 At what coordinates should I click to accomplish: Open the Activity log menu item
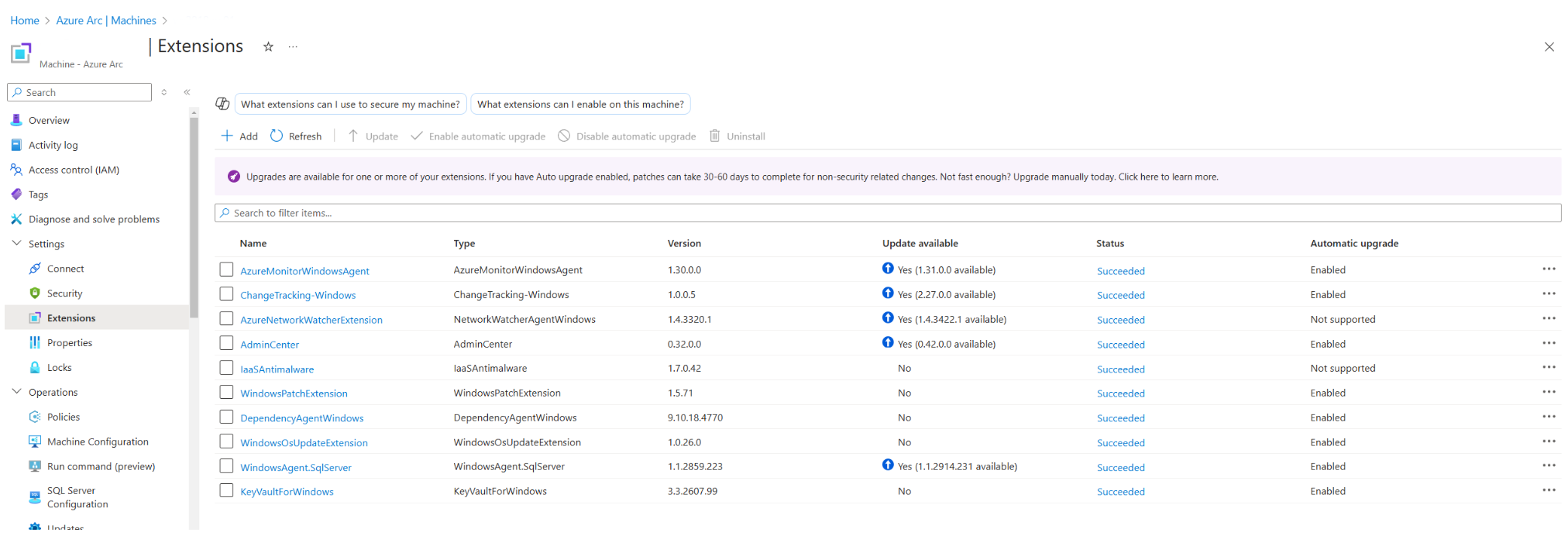click(53, 145)
